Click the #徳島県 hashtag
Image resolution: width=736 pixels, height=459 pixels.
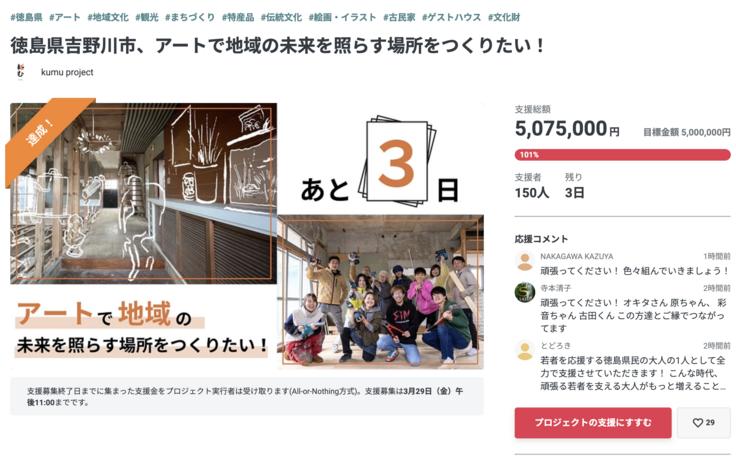point(26,17)
